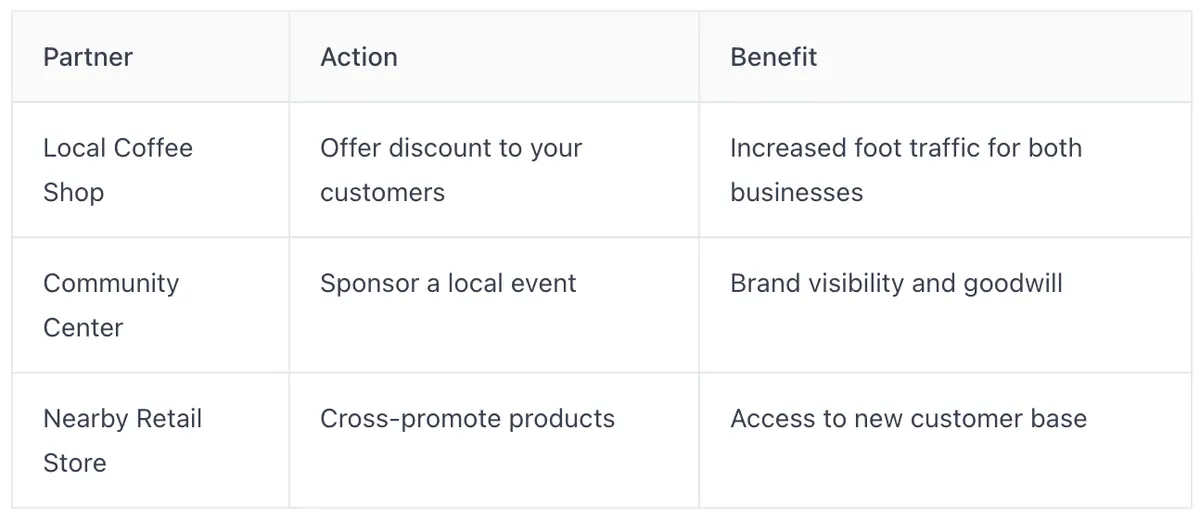Click 'Access to new customer base' cell
This screenshot has height=519, width=1200.
coord(944,440)
